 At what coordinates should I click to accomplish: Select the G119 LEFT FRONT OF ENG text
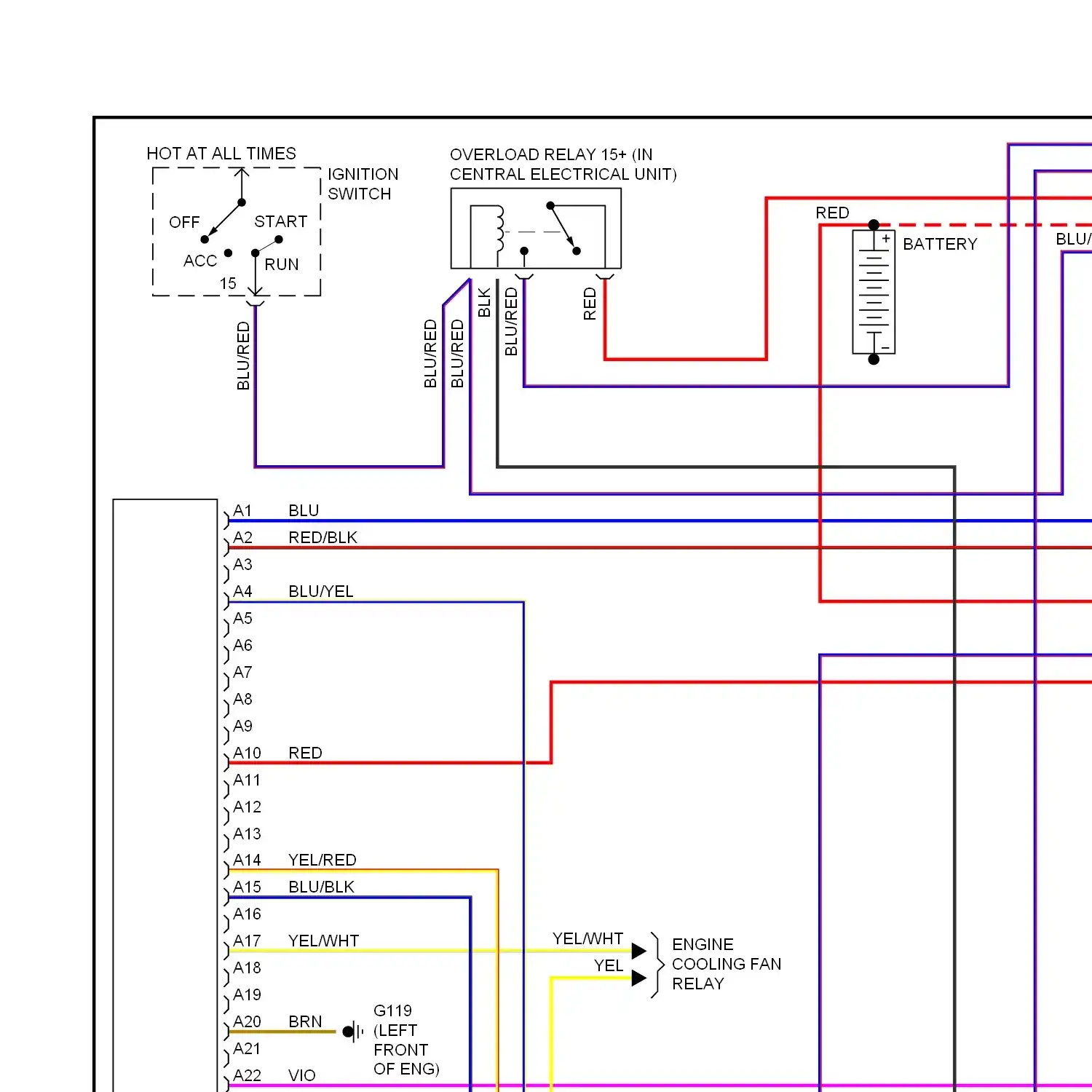(406, 1040)
